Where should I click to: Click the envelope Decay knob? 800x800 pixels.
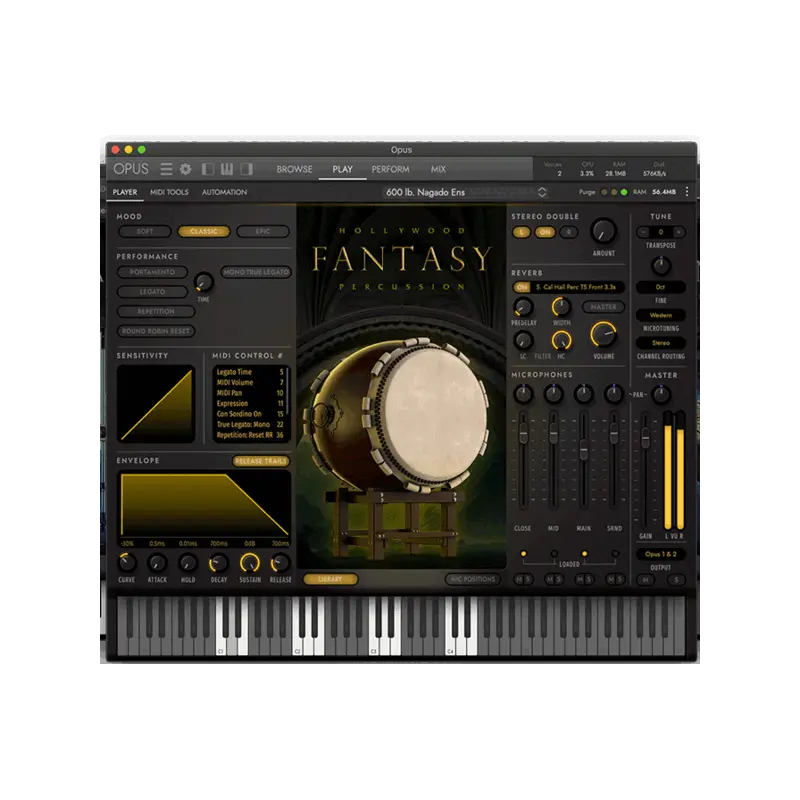[x=219, y=563]
